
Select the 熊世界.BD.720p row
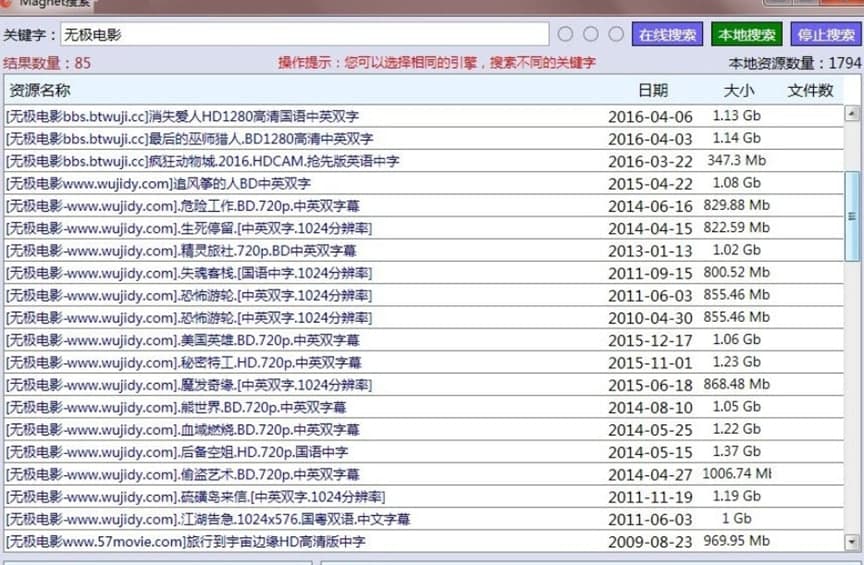424,407
